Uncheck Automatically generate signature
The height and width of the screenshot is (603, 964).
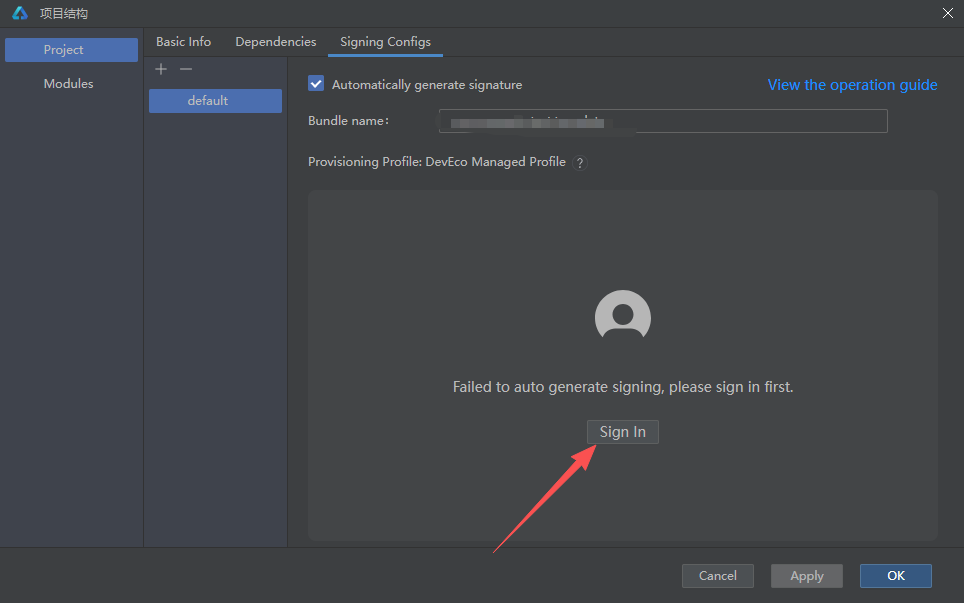tap(316, 84)
